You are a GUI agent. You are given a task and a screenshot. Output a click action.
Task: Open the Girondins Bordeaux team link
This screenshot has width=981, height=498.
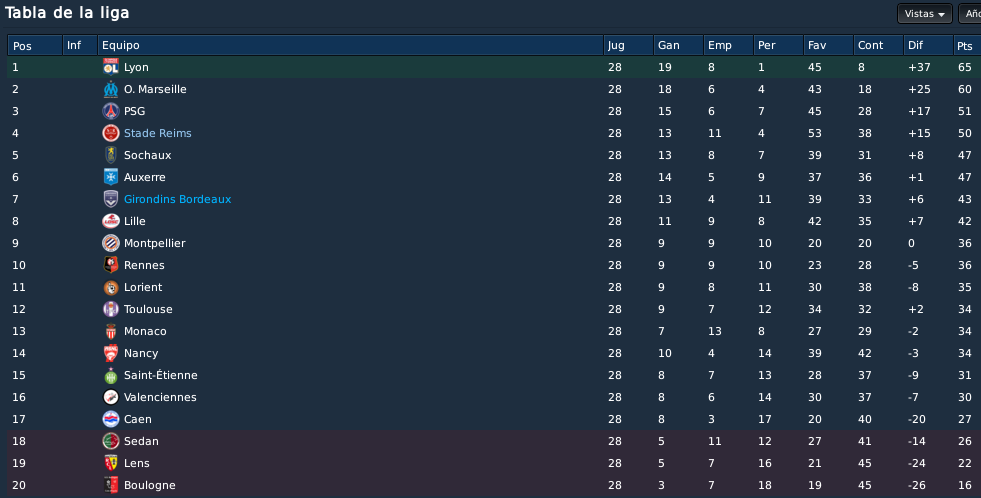pos(178,199)
